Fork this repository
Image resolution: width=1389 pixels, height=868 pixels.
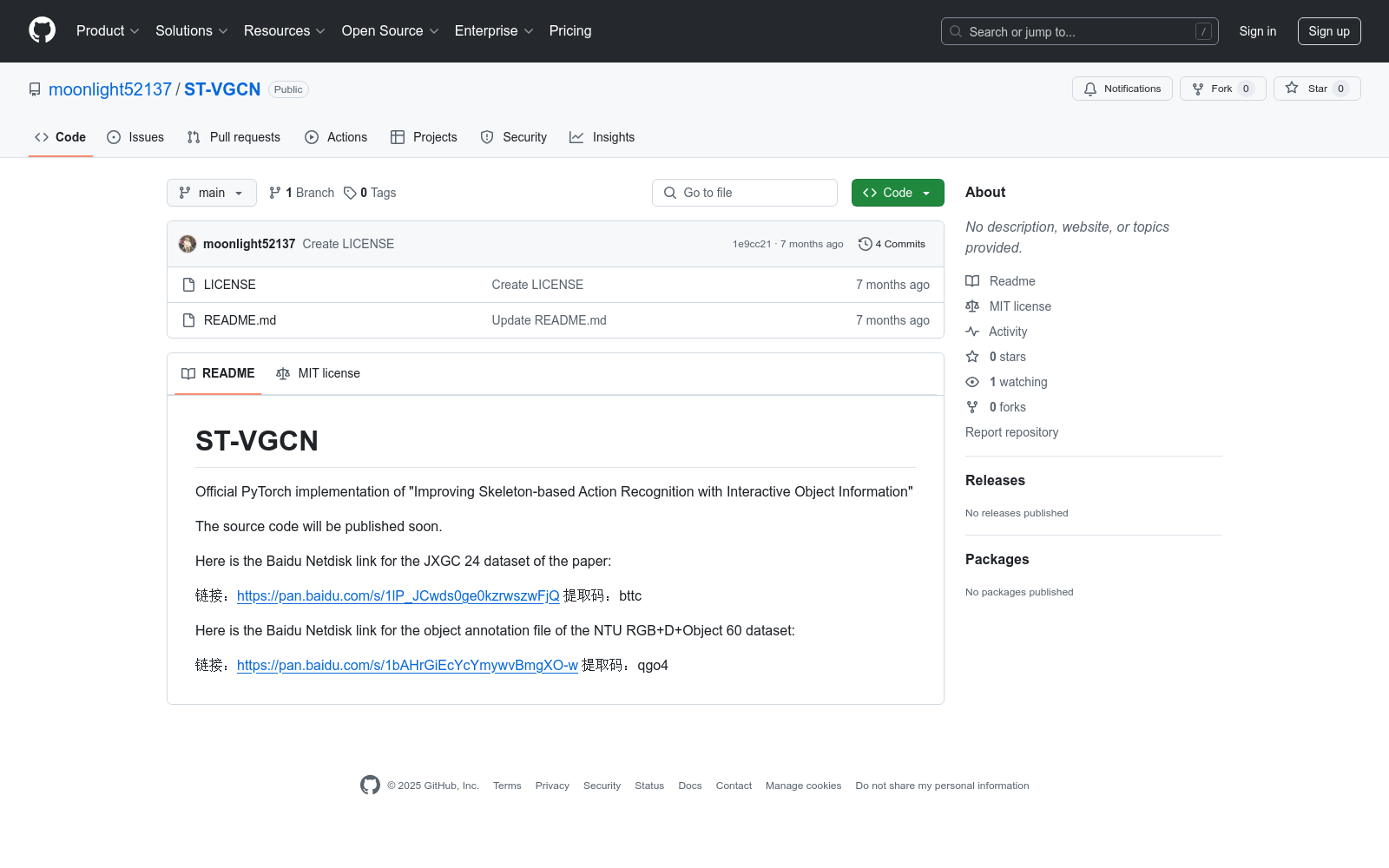[x=1222, y=89]
